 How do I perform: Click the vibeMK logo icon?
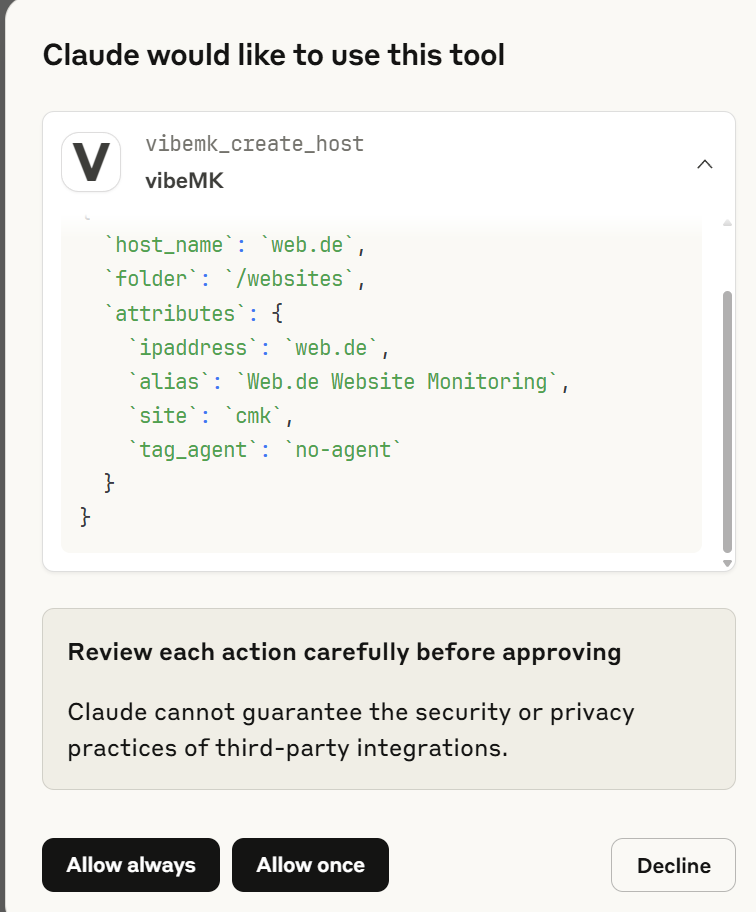click(x=91, y=162)
